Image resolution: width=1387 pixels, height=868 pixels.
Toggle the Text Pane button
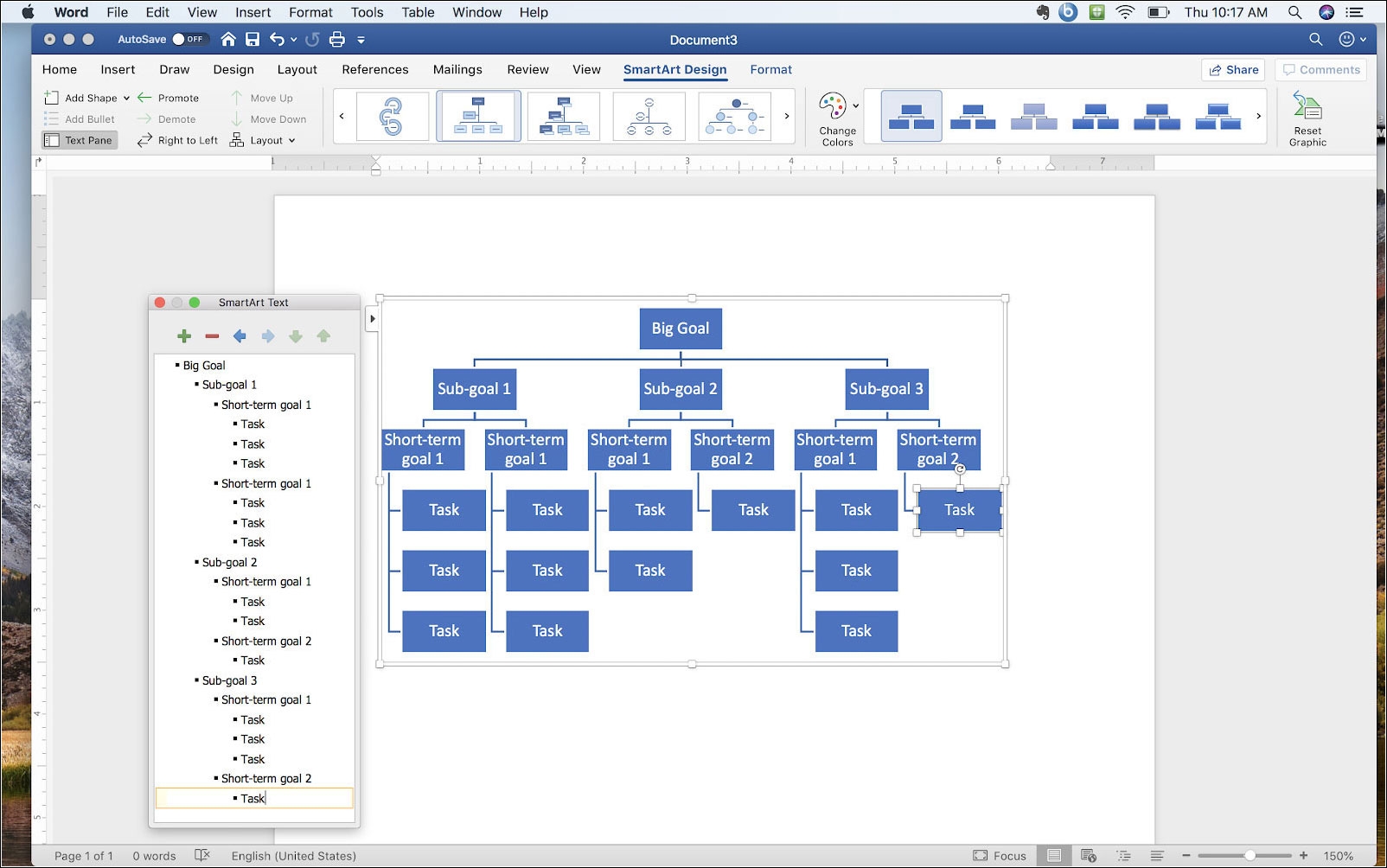[x=79, y=140]
